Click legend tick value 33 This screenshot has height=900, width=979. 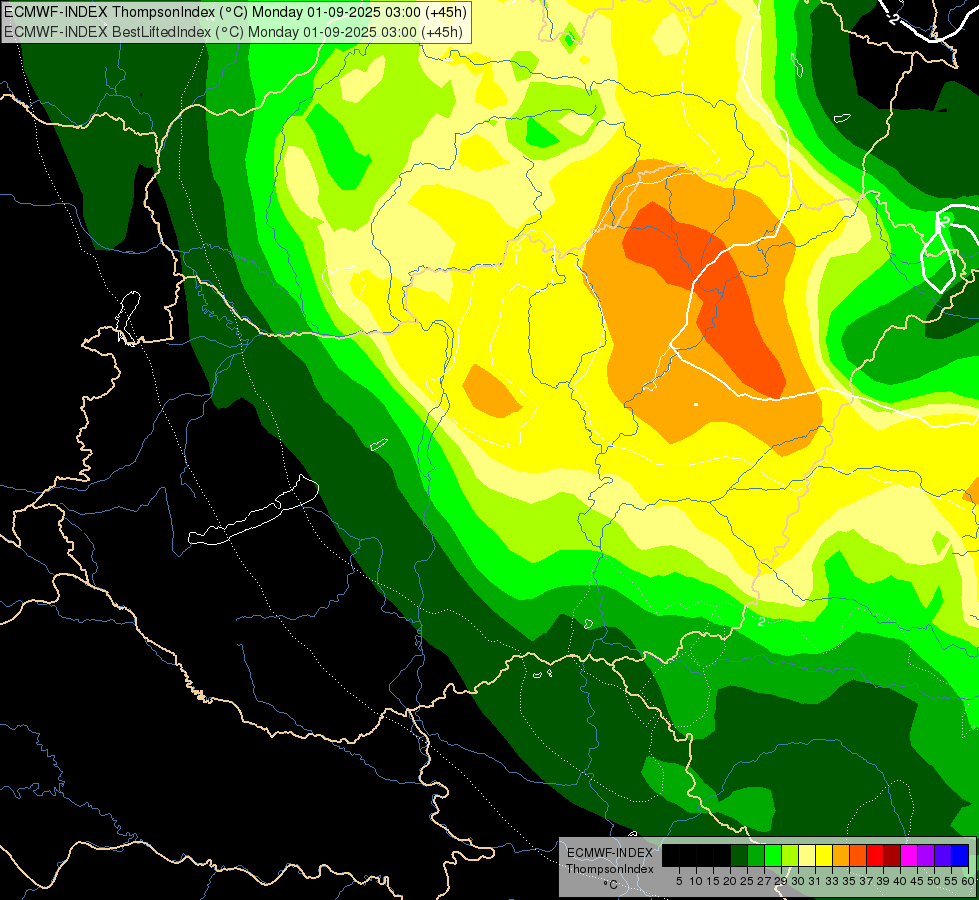(832, 881)
